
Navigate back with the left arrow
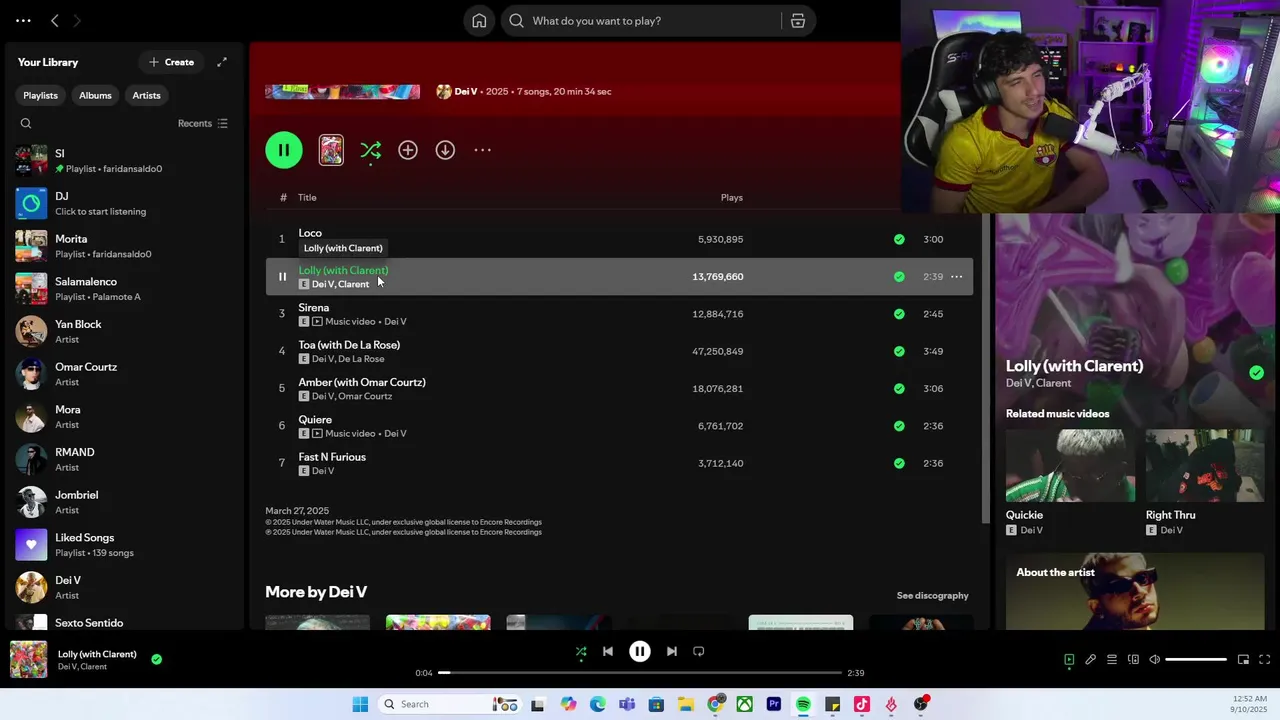55,20
